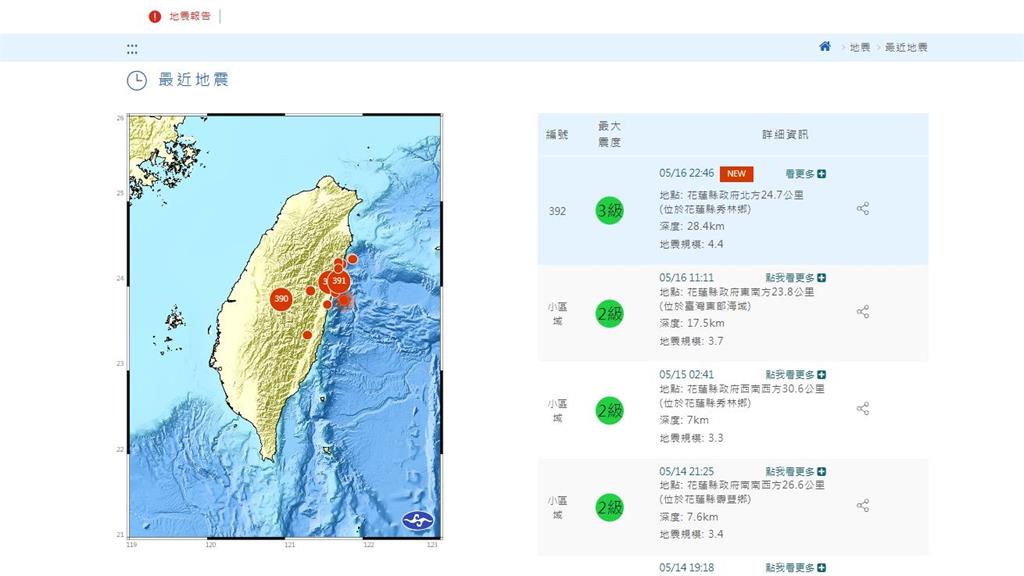Click the 3級 intensity badge for 392
Screen dimensions: 1024x576
(609, 210)
